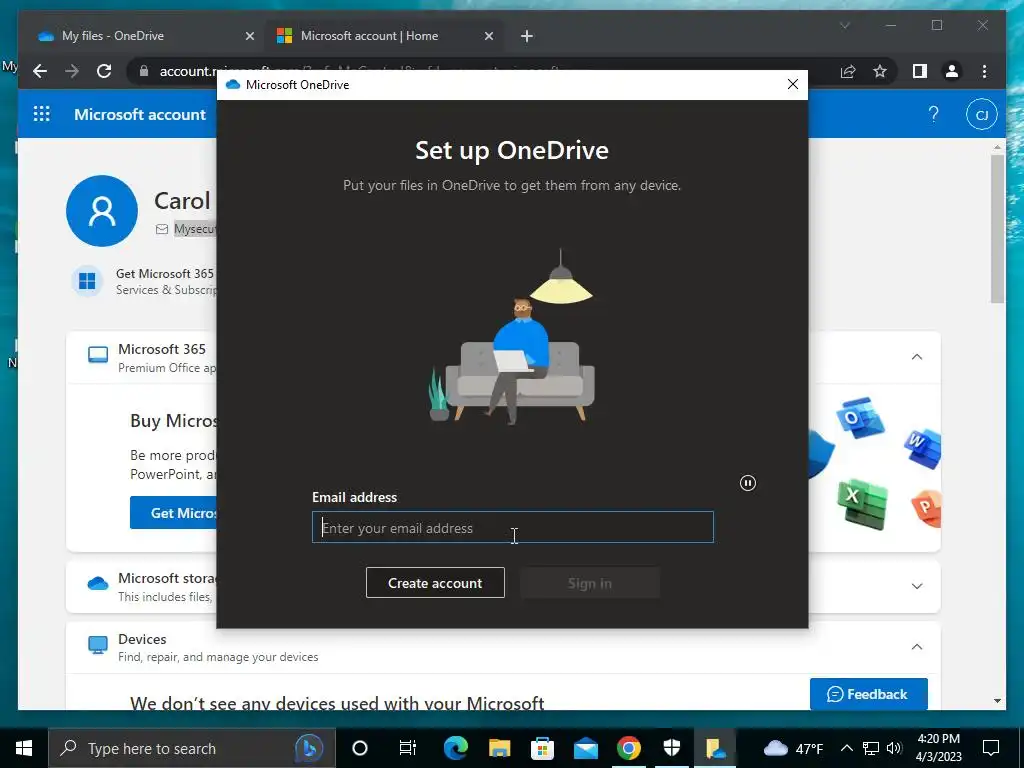1024x768 pixels.
Task: Open Windows Security shield in taskbar
Action: 671,748
